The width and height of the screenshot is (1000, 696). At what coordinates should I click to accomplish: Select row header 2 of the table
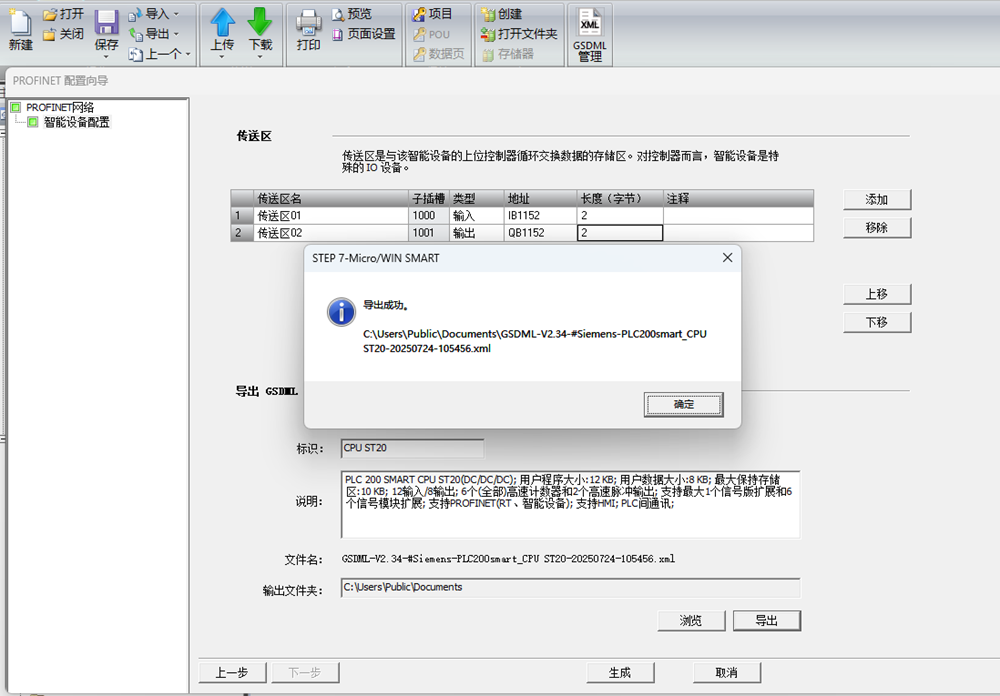pyautogui.click(x=242, y=233)
